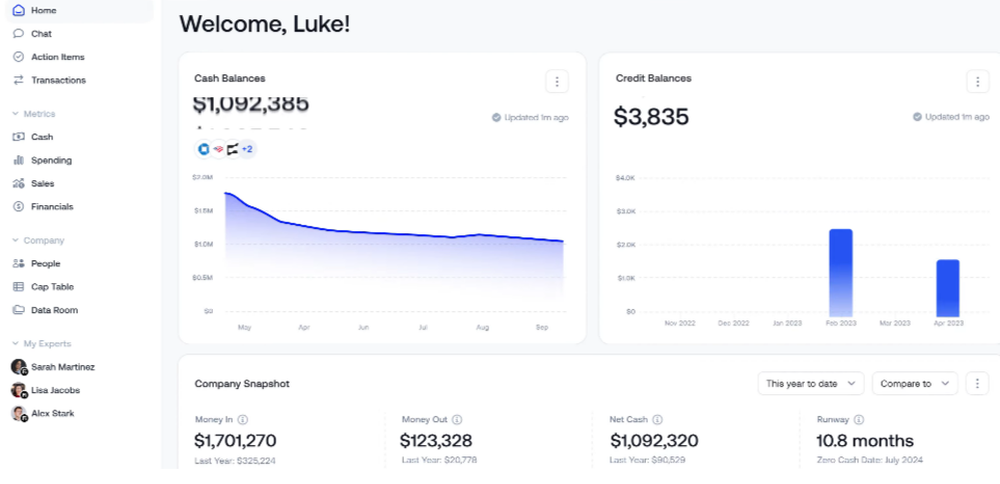
Task: Click the Runway info icon
Action: coord(859,420)
